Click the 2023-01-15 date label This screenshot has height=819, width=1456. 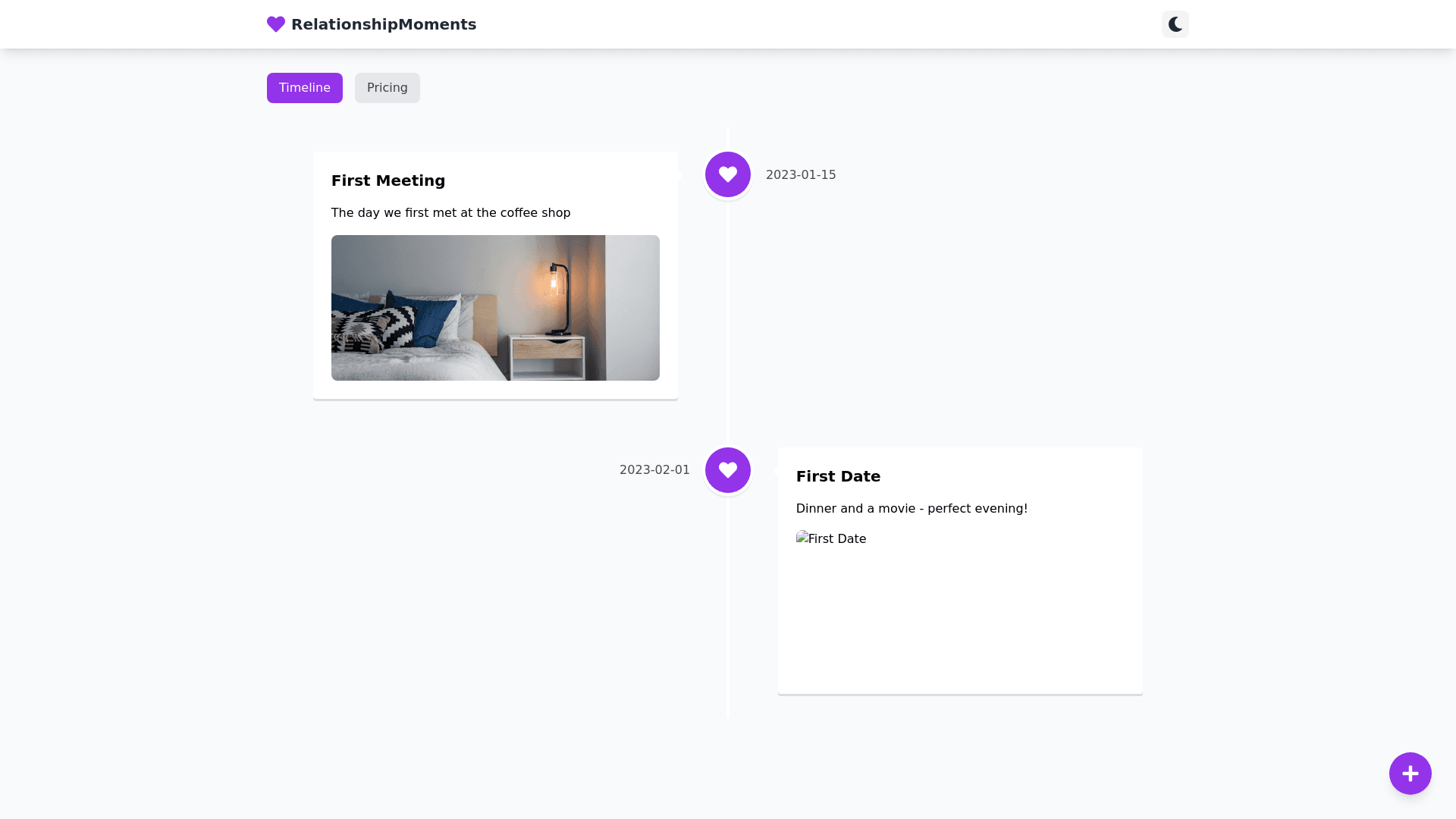(801, 174)
